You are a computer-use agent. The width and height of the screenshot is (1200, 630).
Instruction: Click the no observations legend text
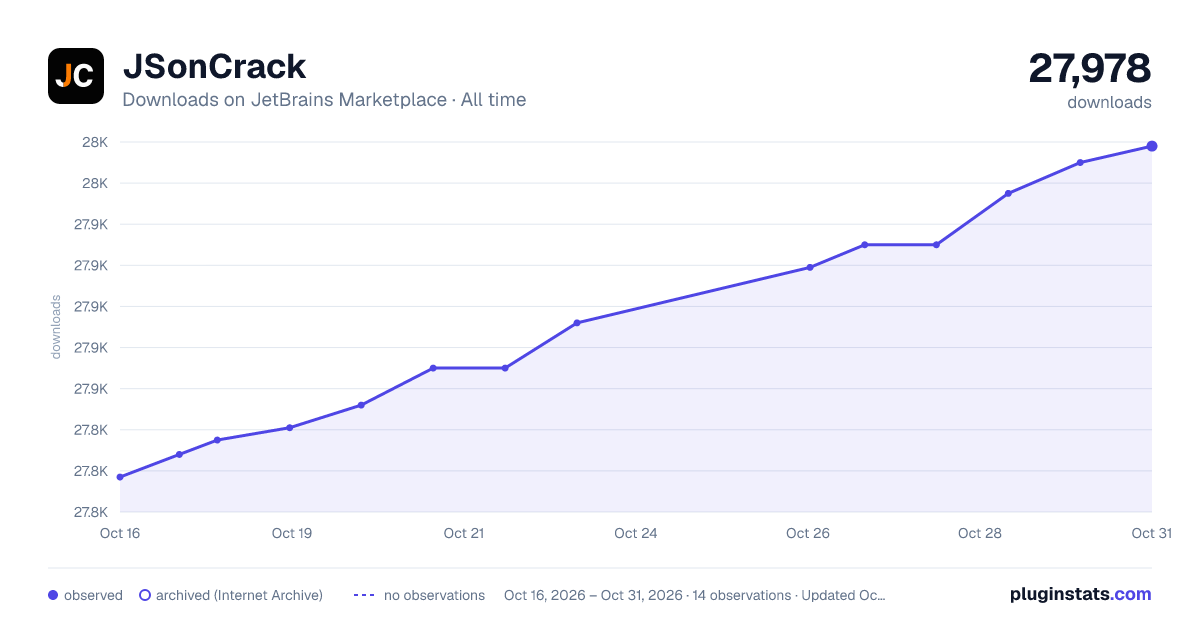tap(434, 595)
